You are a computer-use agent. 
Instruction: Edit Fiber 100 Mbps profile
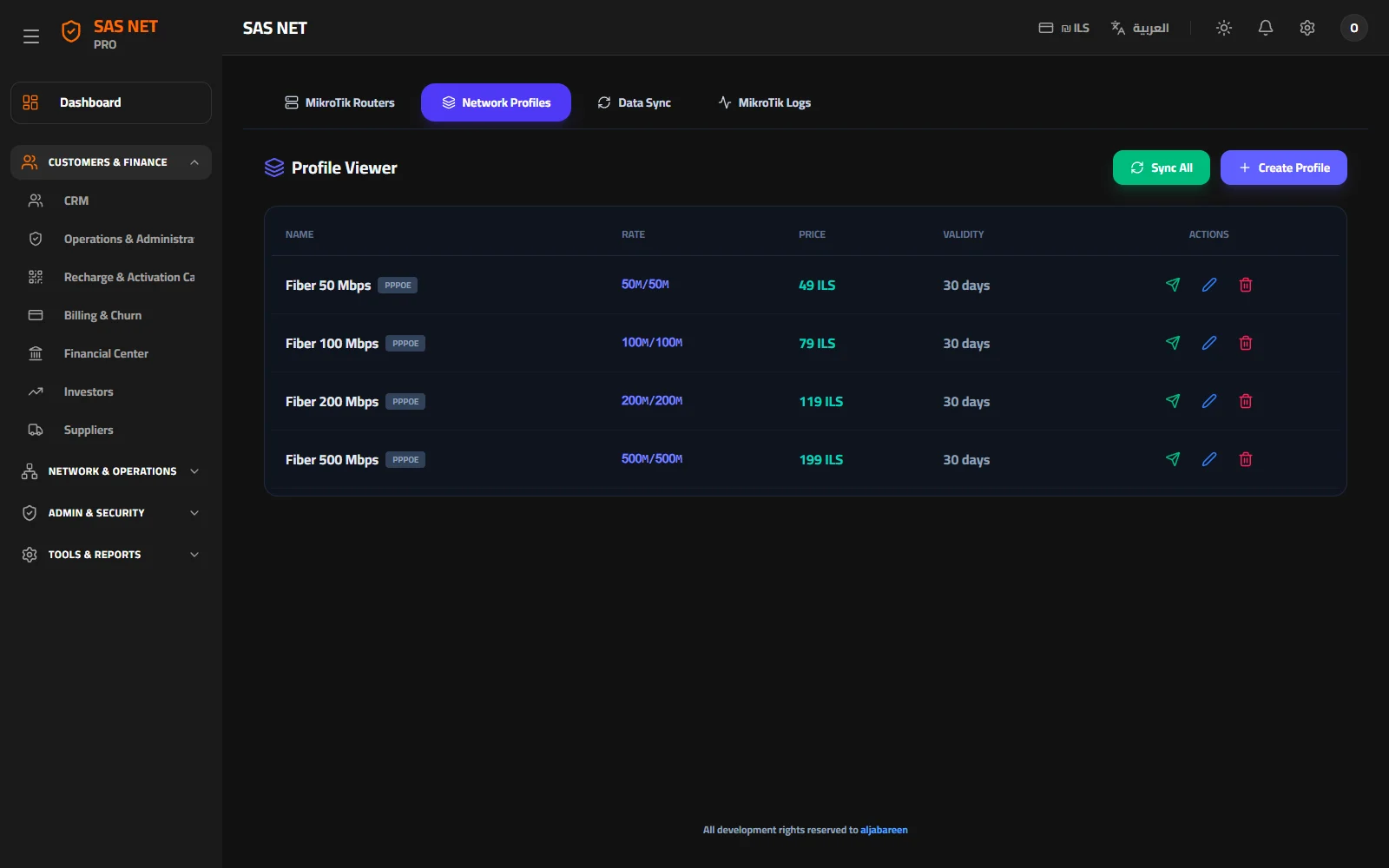1209,343
